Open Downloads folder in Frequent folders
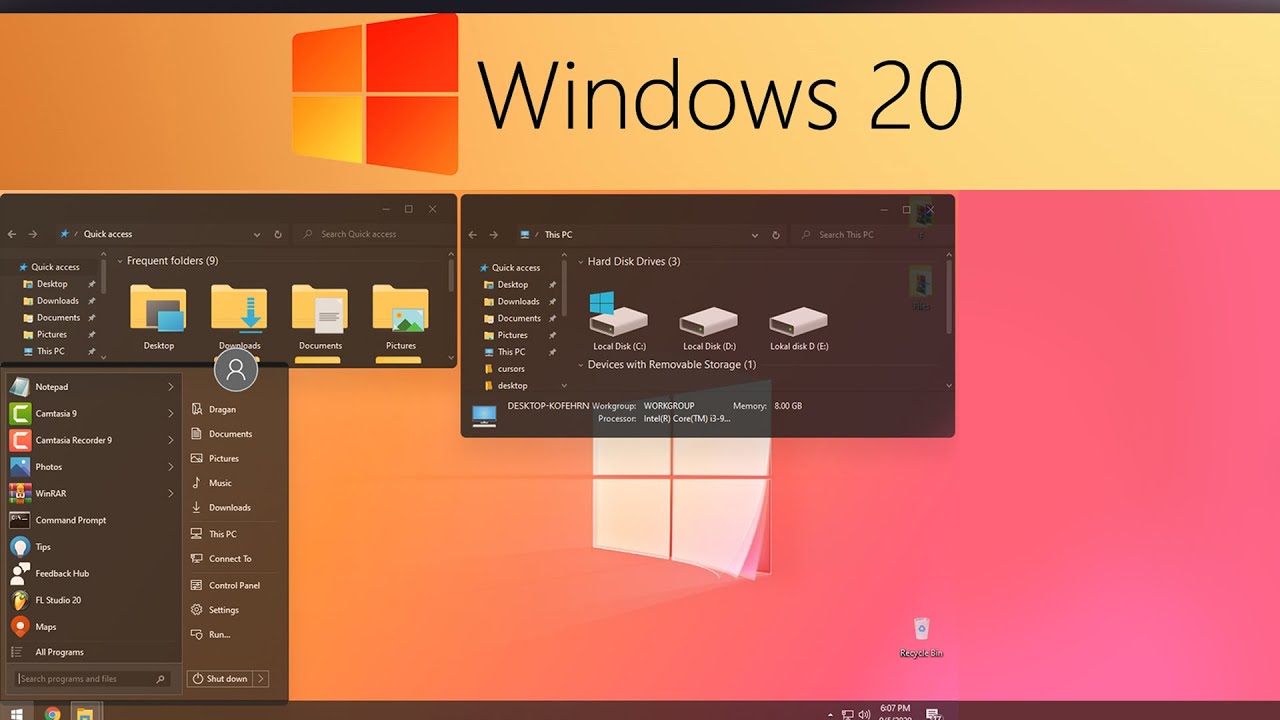Screen dimensions: 1280x720 coord(239,317)
